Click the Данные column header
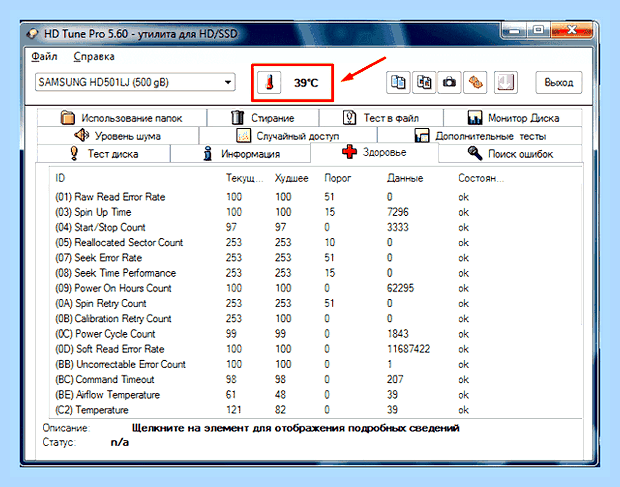The image size is (620, 487). tap(405, 178)
